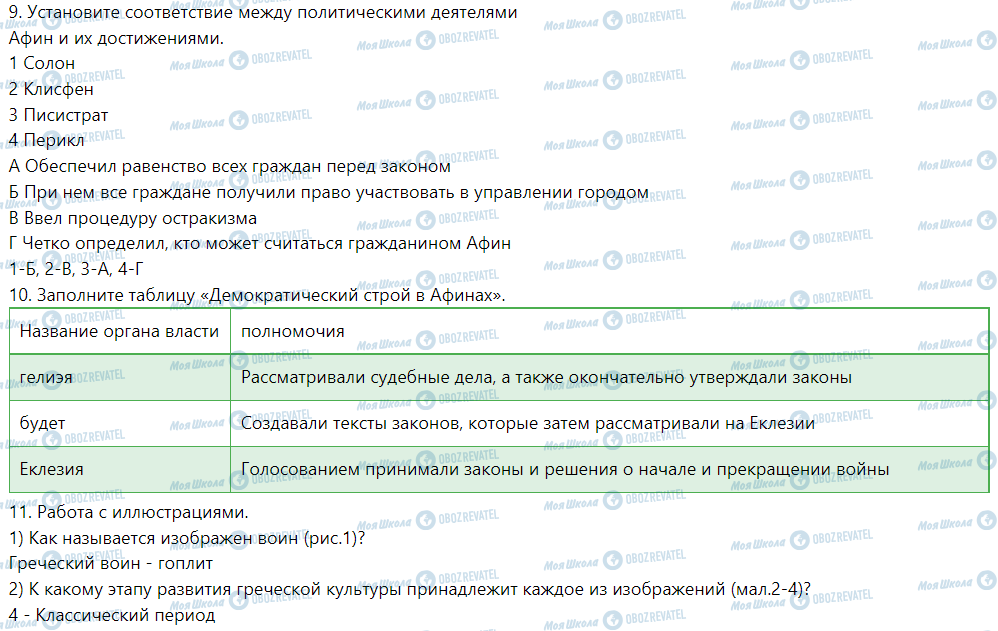Select the "Еклезия" table cell
This screenshot has height=631, width=998.
tap(51, 469)
